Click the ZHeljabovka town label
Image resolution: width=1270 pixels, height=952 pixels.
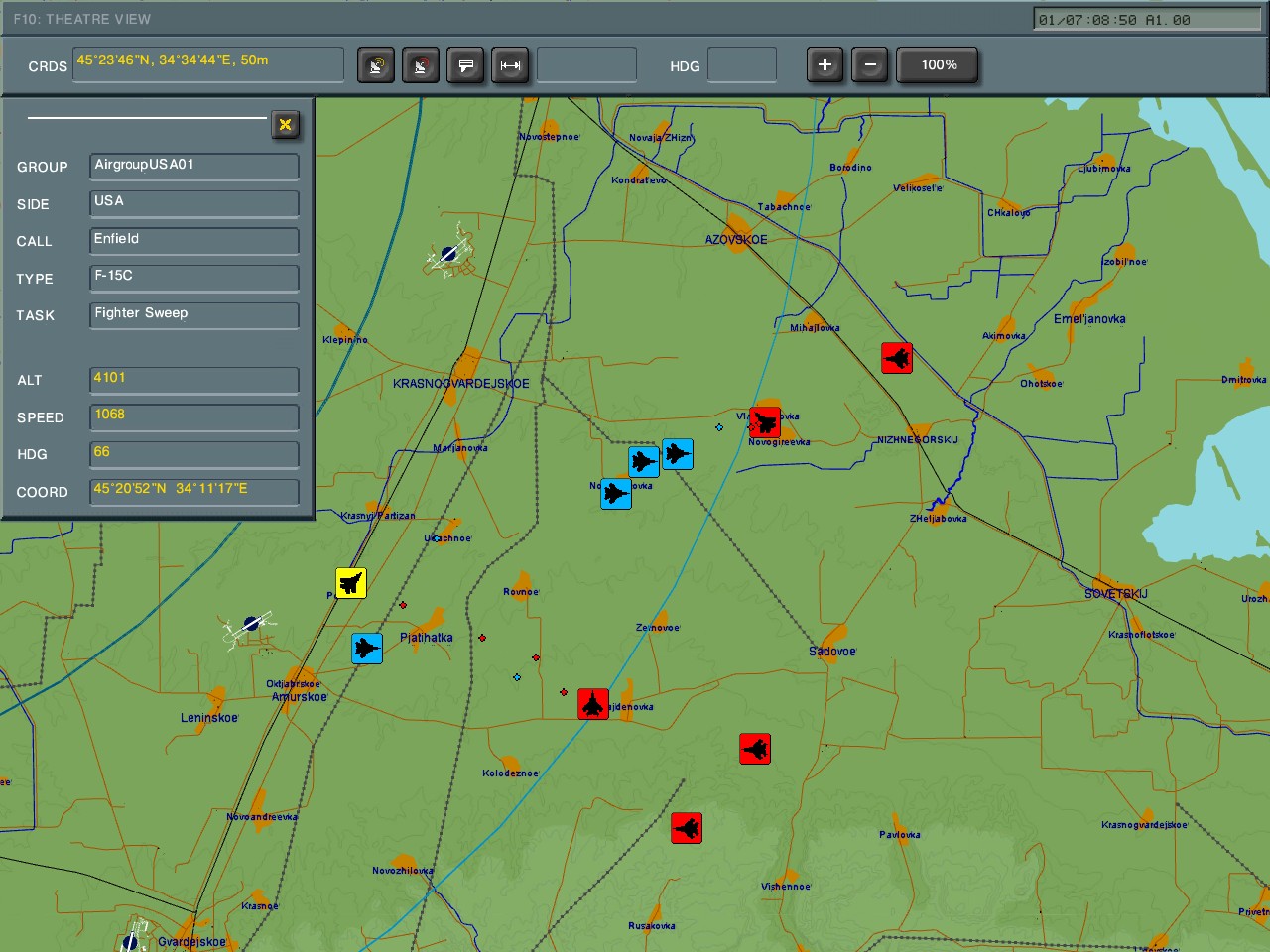939,519
